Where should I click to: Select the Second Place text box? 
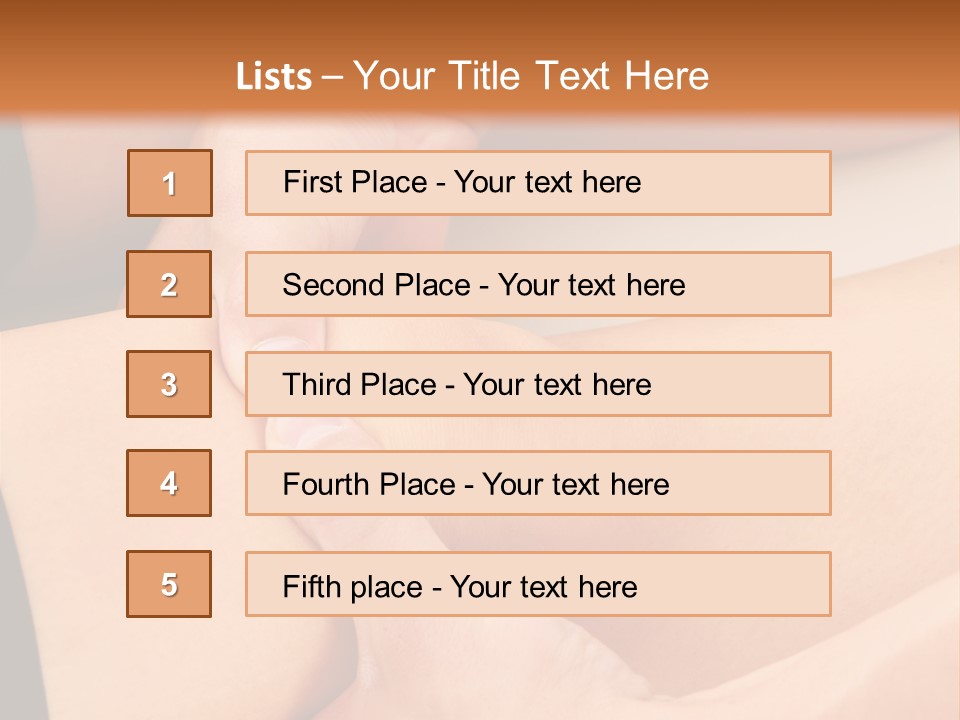[x=538, y=284]
